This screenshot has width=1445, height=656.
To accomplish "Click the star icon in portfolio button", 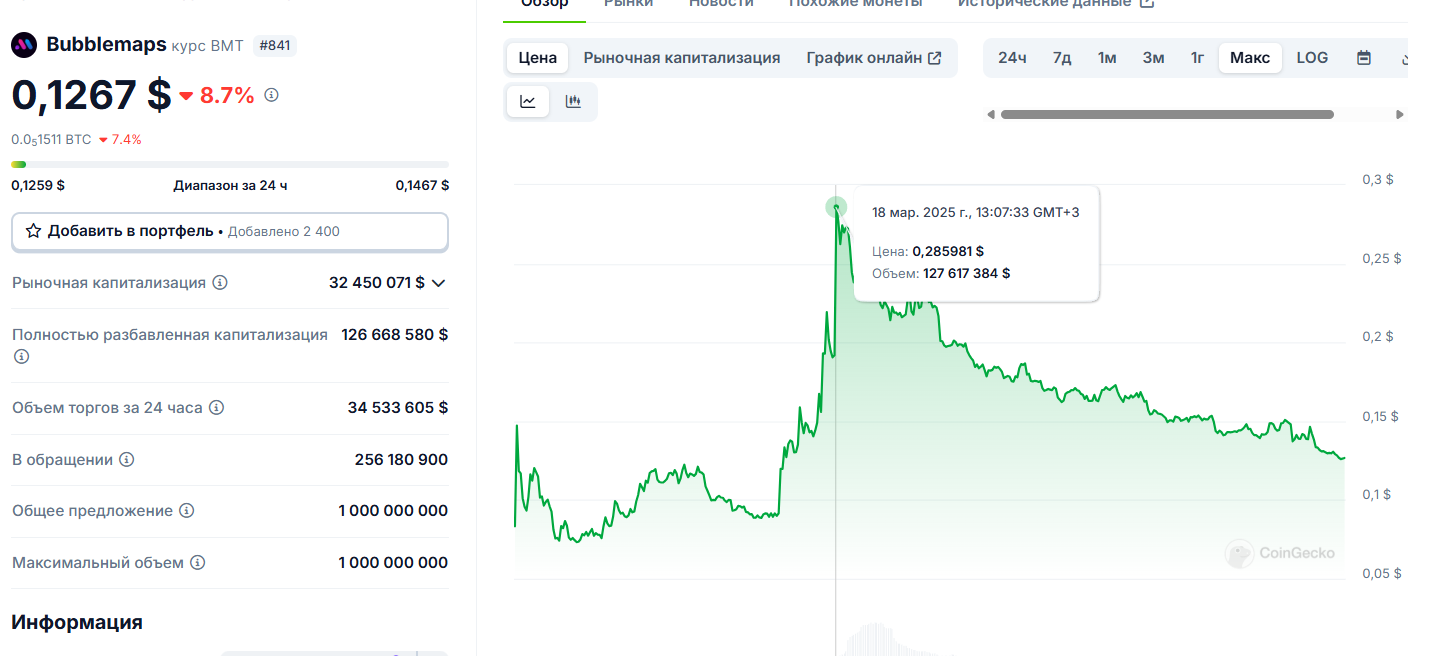I will [x=33, y=231].
